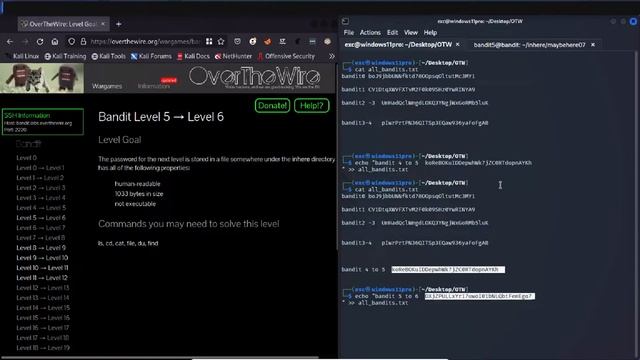Open Level 5 → Level 6 in the sidebar

coord(41,218)
